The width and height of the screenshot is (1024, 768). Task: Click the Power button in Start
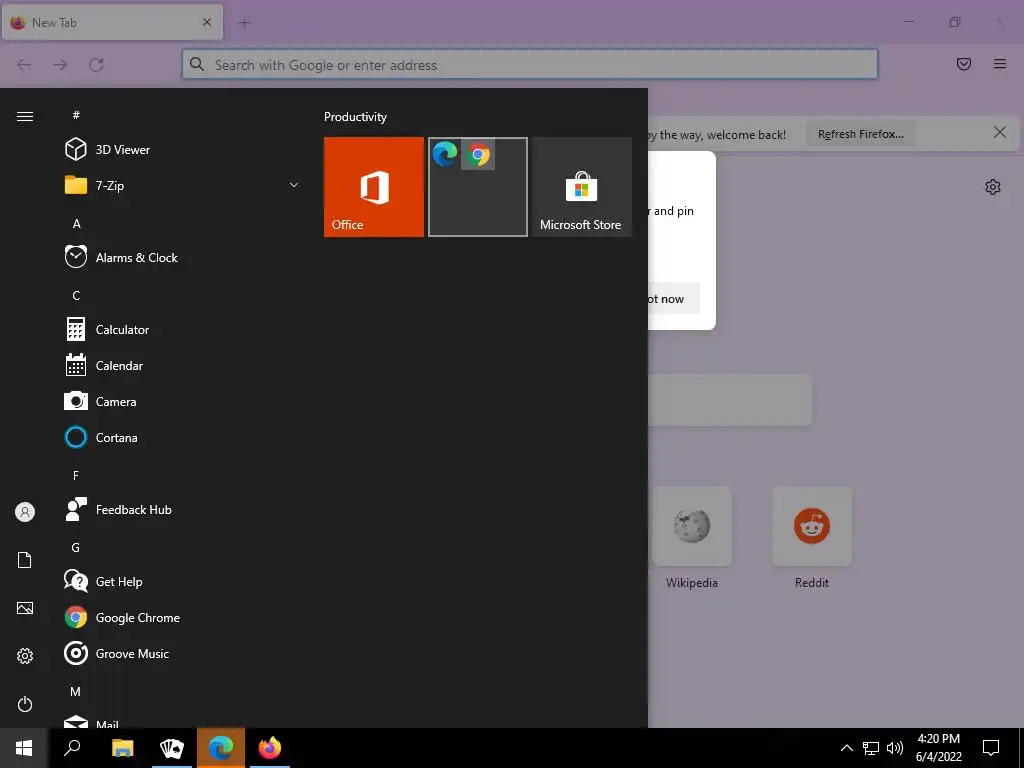point(25,704)
